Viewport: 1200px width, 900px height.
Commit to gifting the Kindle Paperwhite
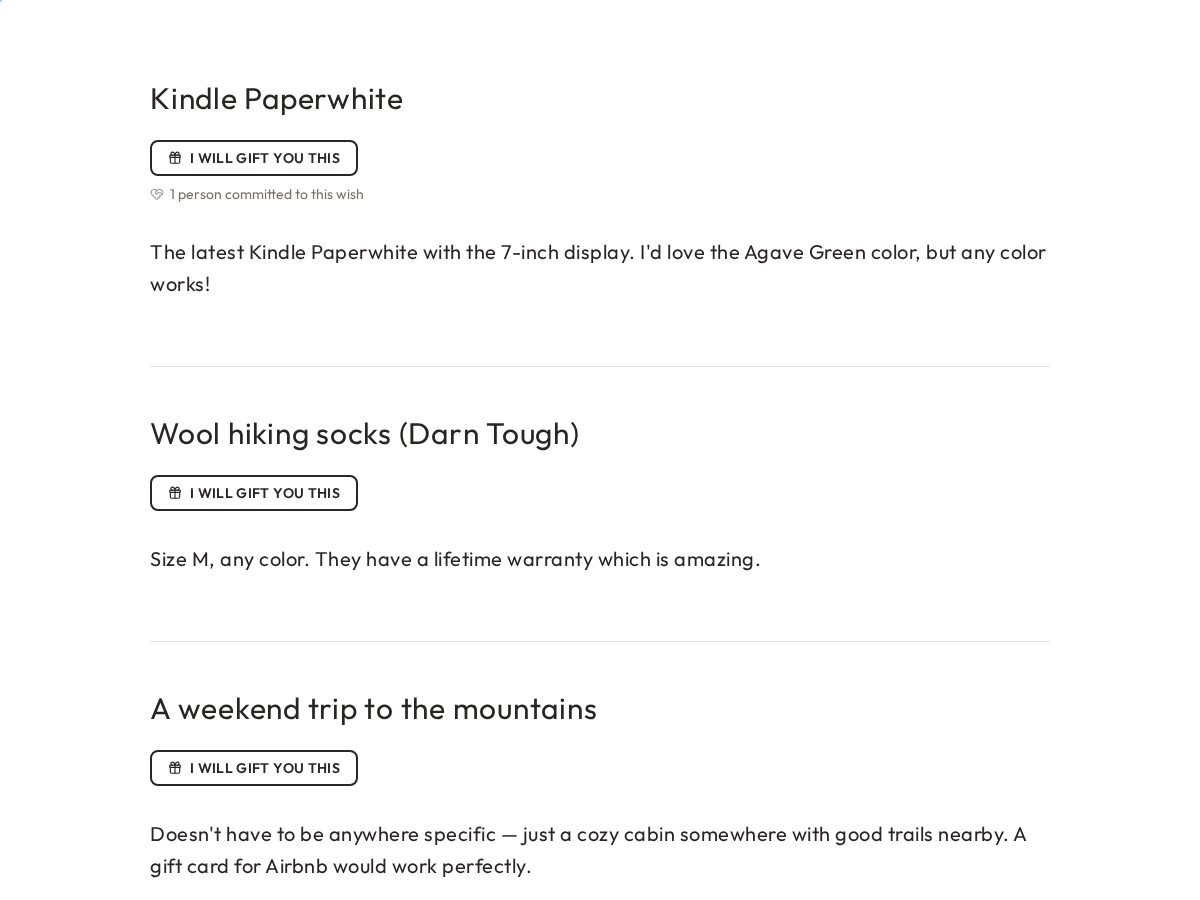253,157
